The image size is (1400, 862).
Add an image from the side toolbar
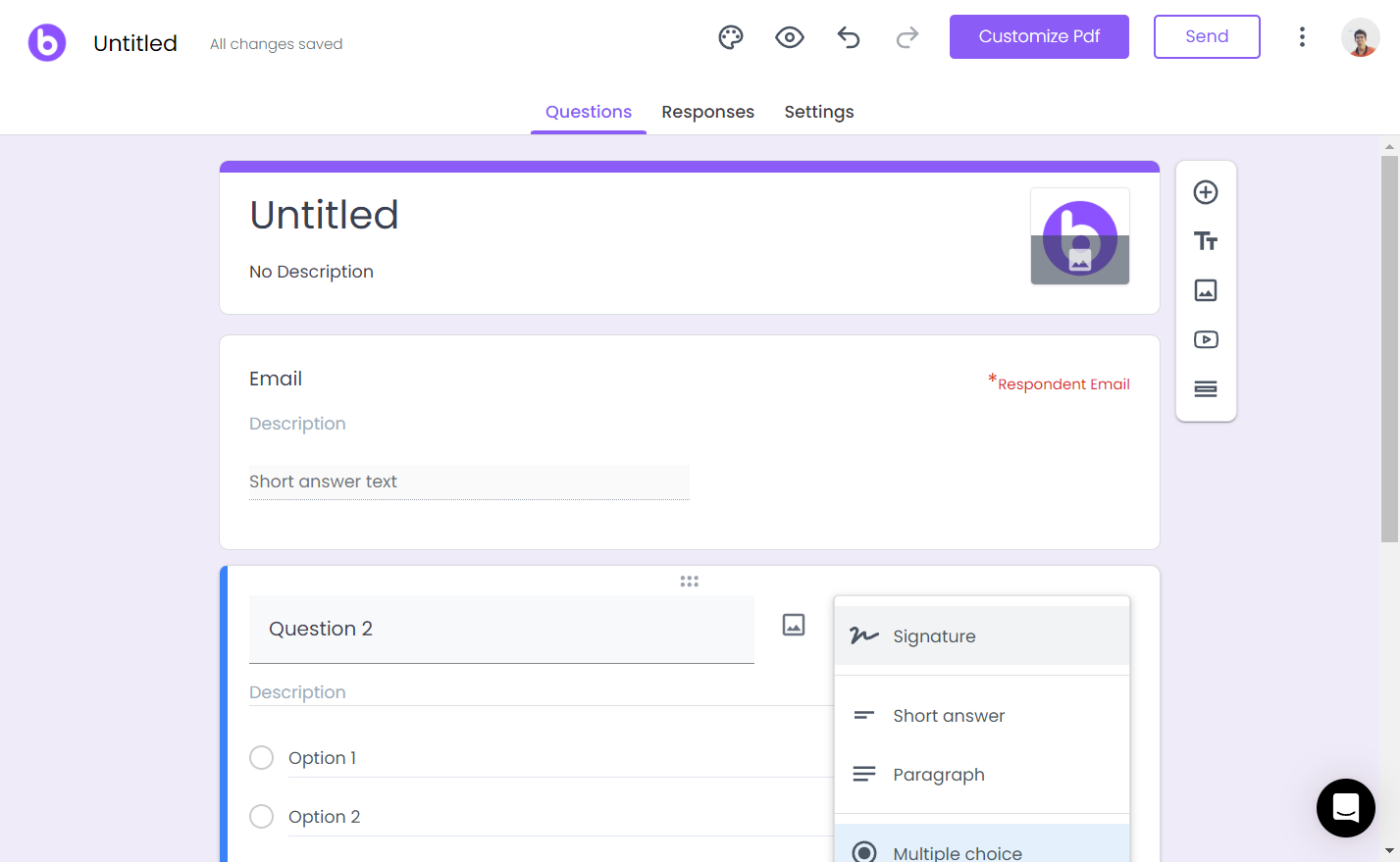tap(1206, 290)
